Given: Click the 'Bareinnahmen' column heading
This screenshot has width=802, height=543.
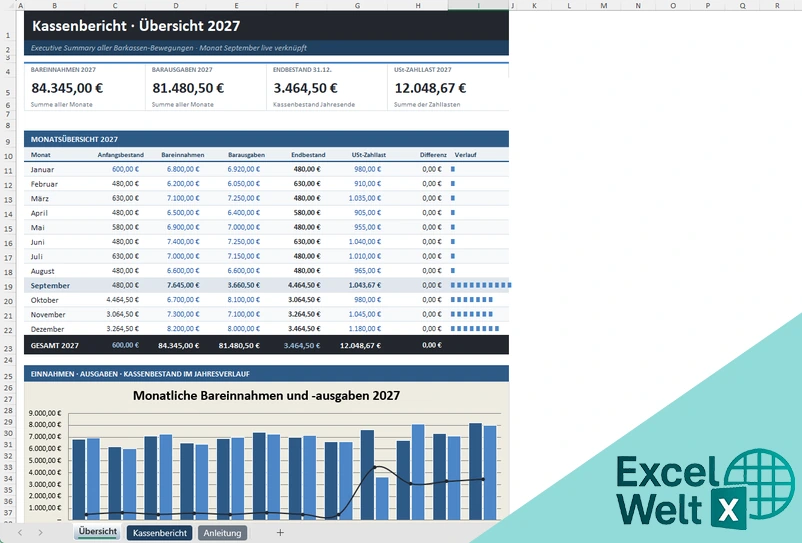Looking at the screenshot, I should (183, 154).
